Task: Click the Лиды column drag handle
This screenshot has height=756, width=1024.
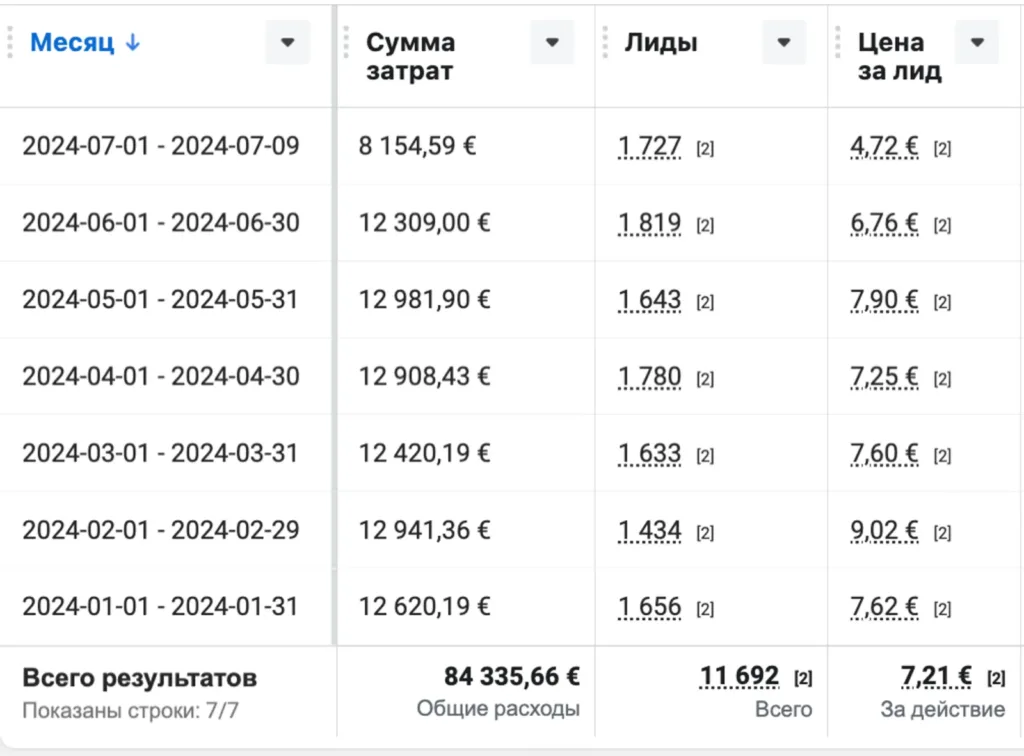Action: (x=605, y=42)
